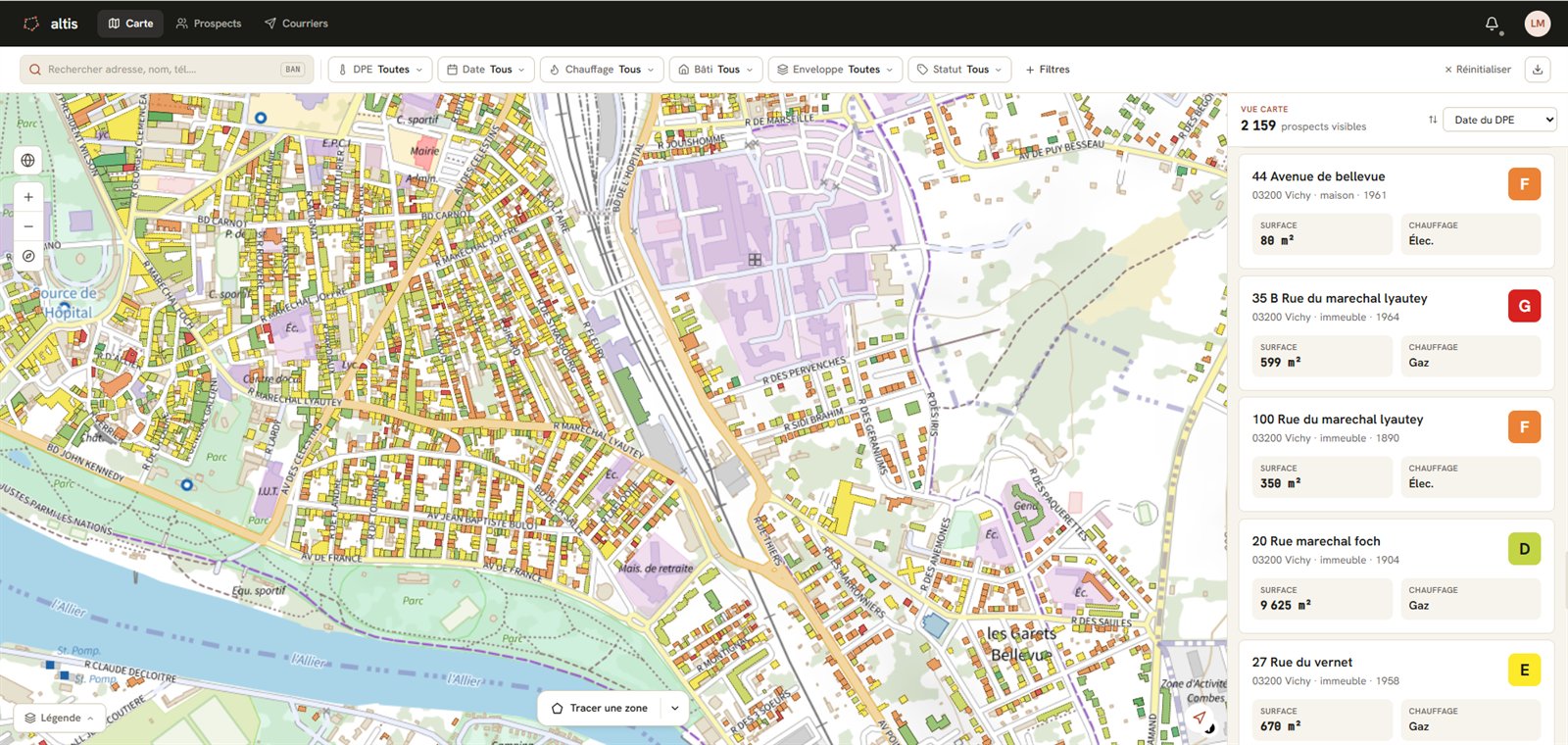This screenshot has height=745, width=1568.
Task: Click the BAN badge in search
Action: click(293, 70)
